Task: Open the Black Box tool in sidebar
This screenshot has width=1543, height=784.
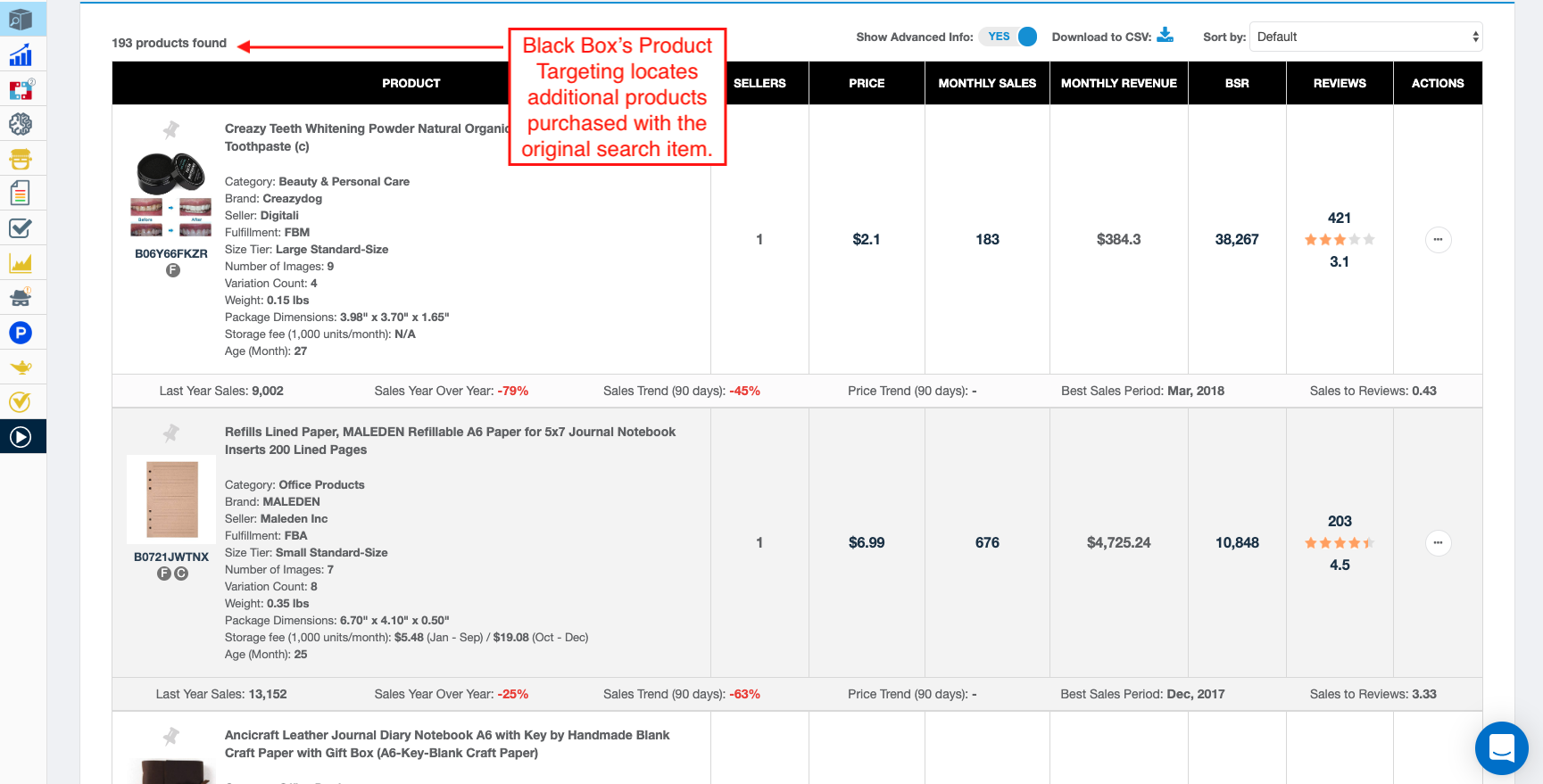Action: [x=21, y=19]
